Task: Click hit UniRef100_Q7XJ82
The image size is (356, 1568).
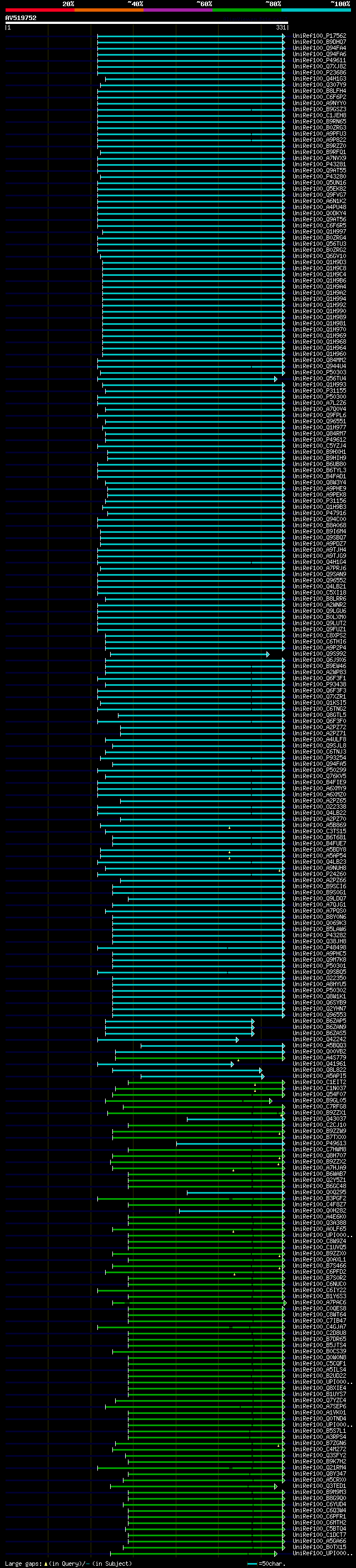Action: click(x=319, y=66)
